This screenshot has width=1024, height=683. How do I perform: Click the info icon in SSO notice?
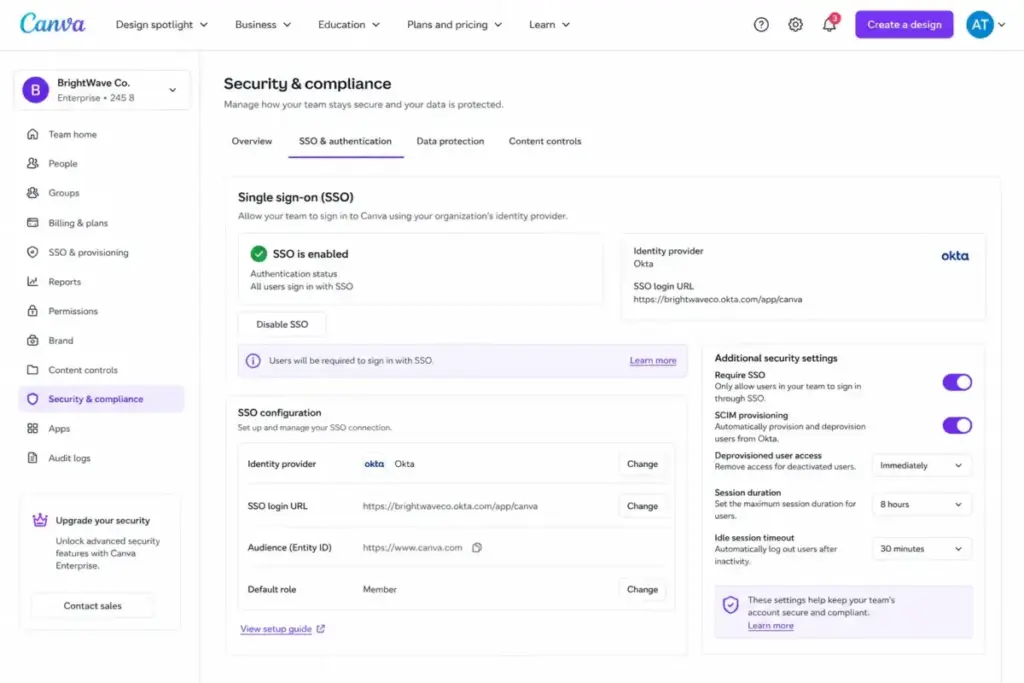click(253, 360)
